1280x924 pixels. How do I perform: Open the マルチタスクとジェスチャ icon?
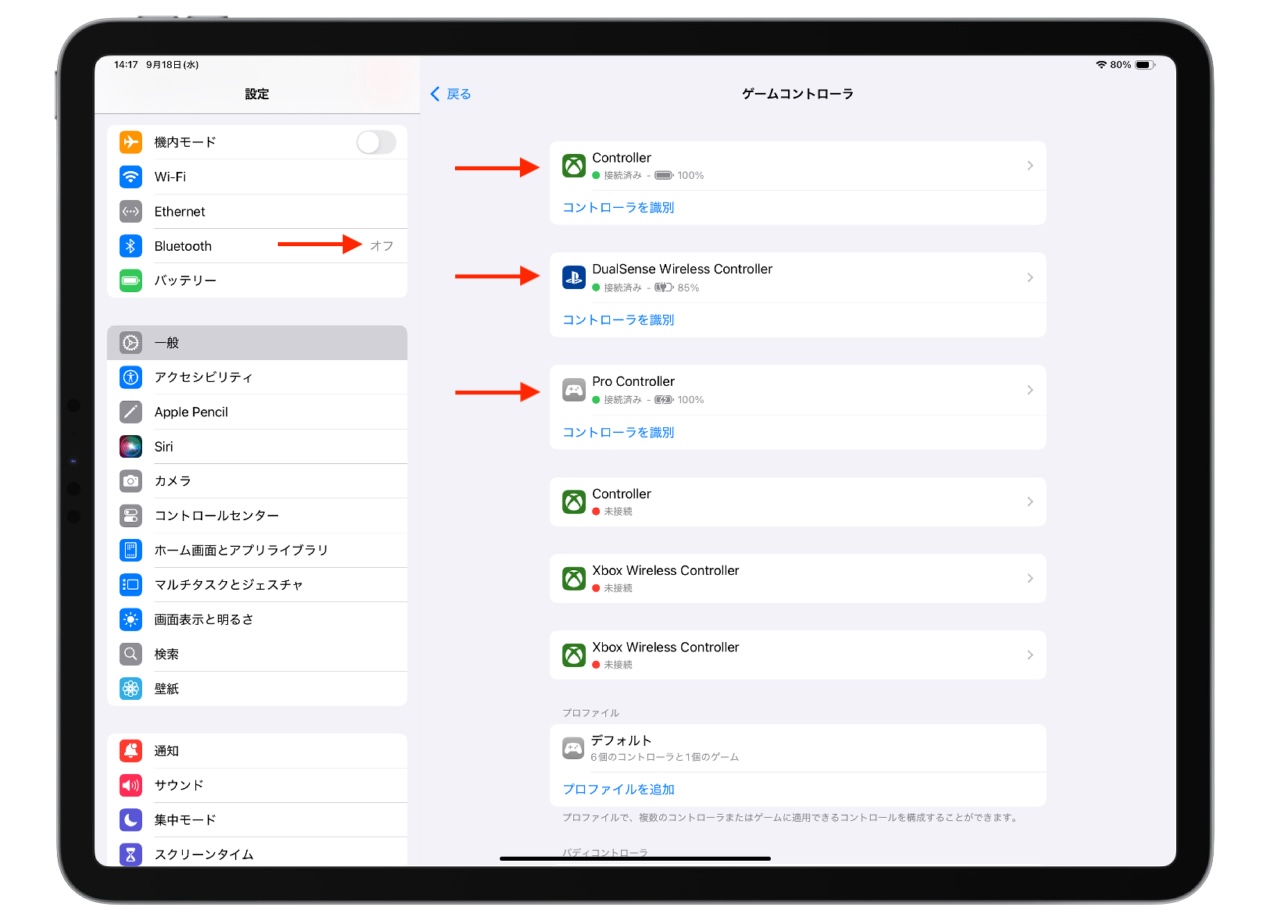point(131,585)
